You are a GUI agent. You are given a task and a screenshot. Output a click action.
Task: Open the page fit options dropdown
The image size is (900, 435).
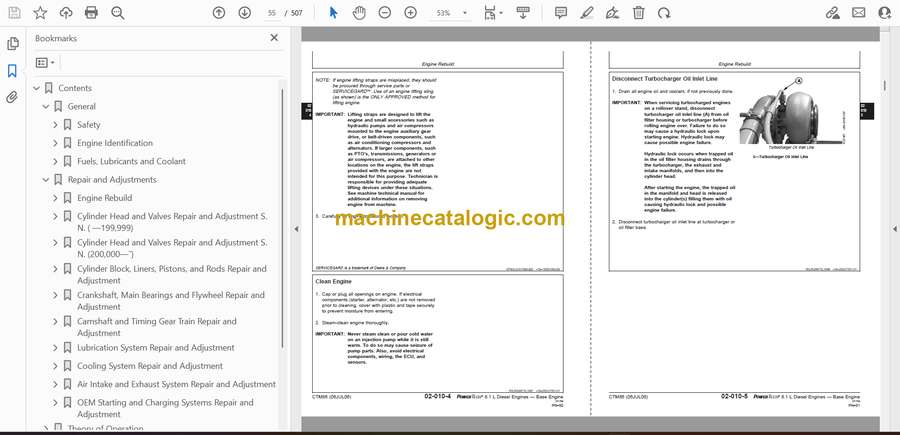coord(492,13)
